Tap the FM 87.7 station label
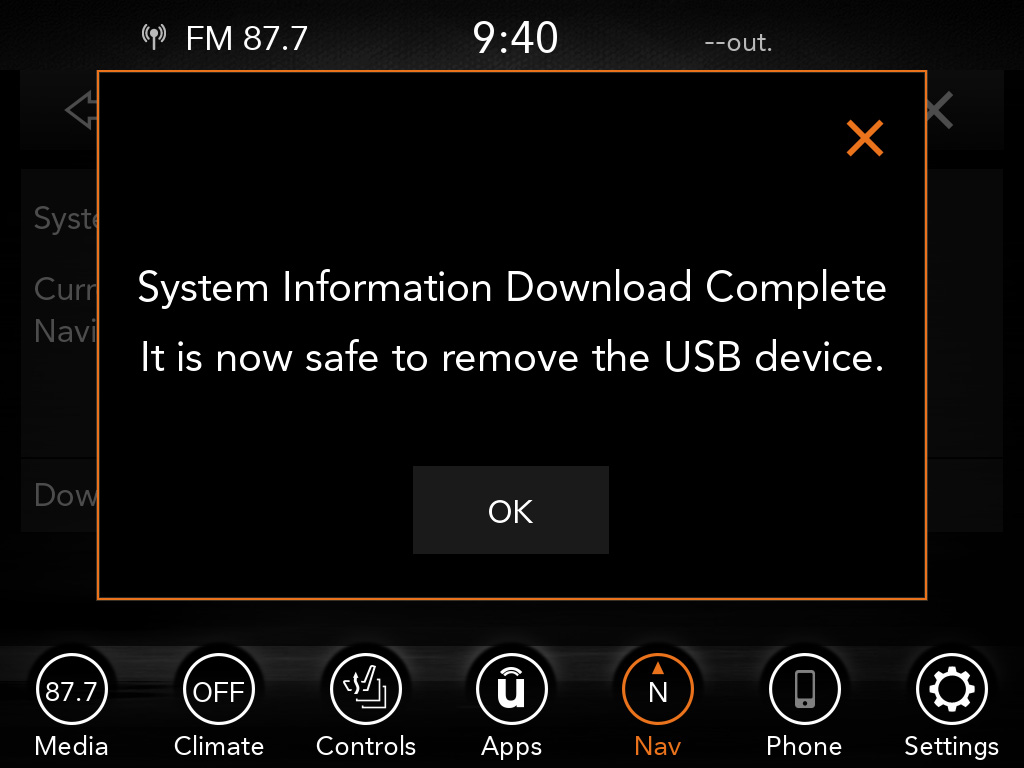Screen dimensions: 1024x768 [x=246, y=39]
